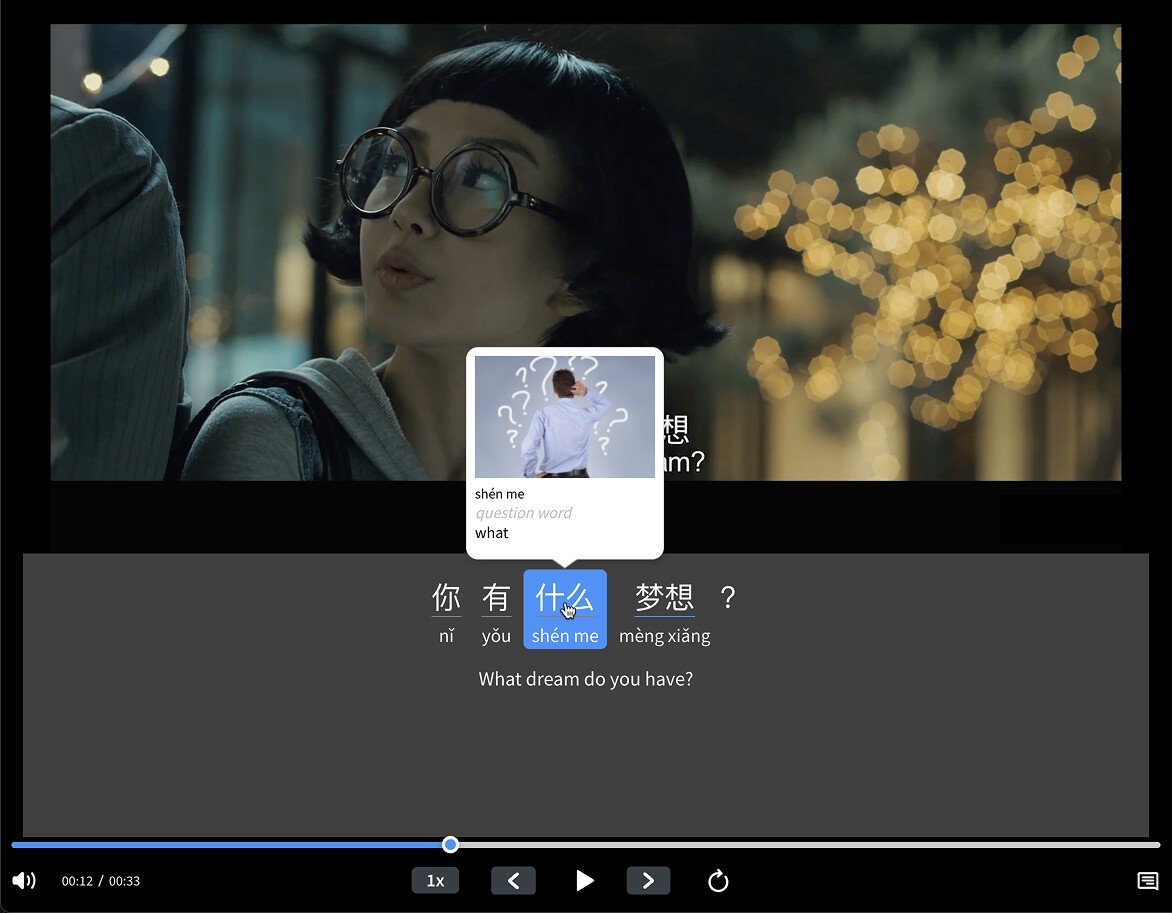Click the highlighted word 什么

pyautogui.click(x=564, y=597)
